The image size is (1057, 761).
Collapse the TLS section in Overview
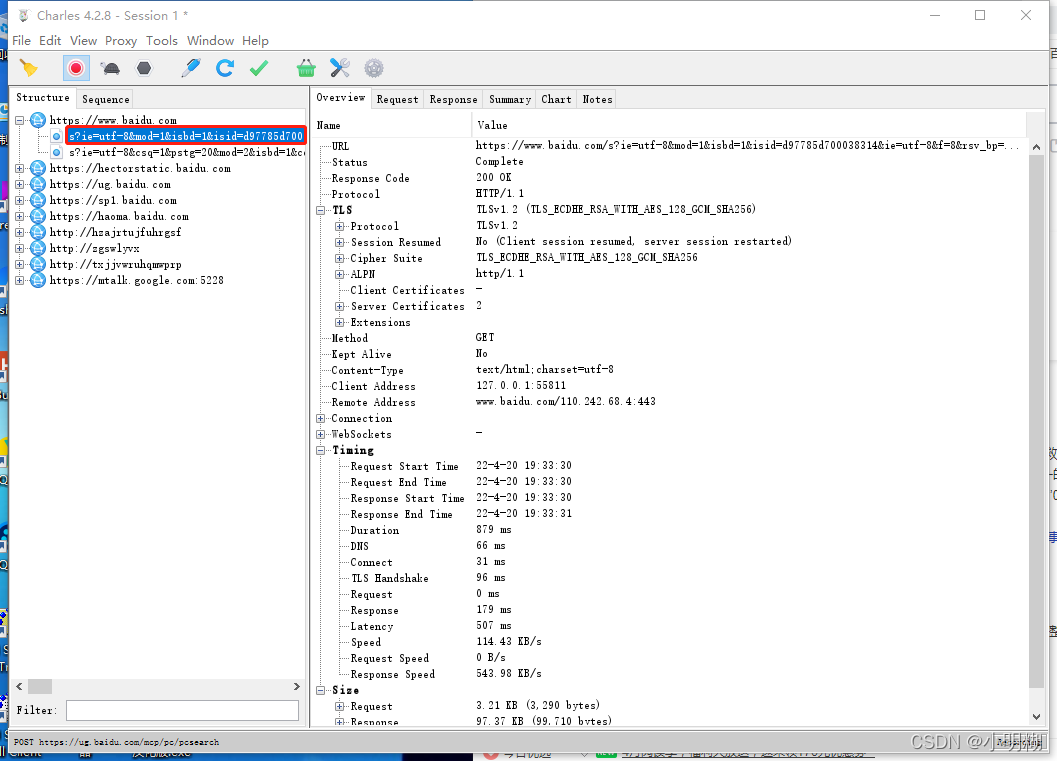[x=321, y=210]
